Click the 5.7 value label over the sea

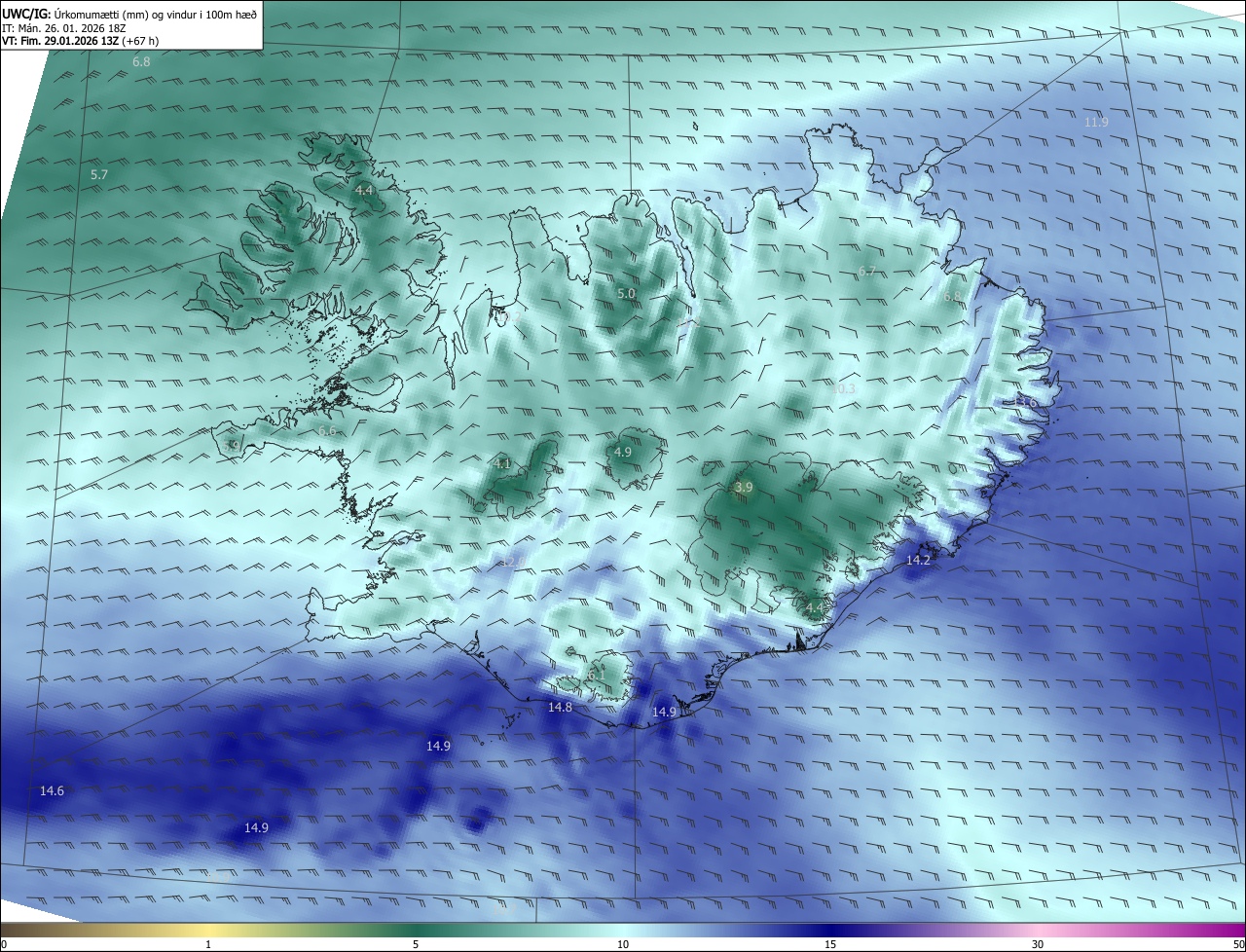(99, 175)
